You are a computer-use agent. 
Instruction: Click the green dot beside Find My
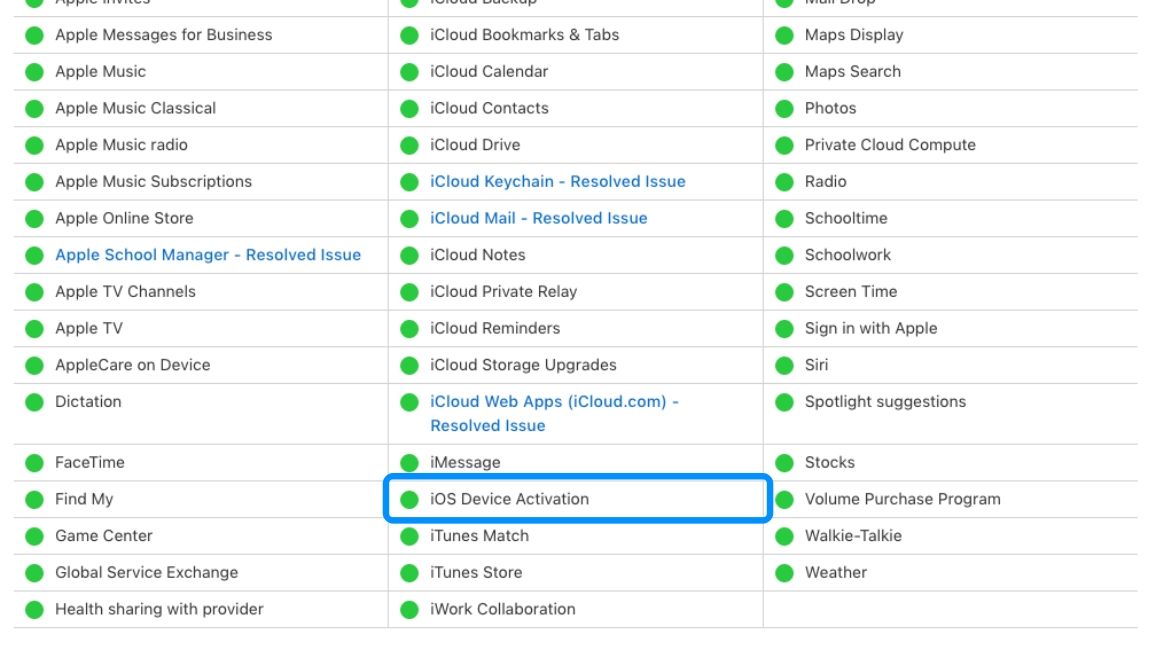34,499
